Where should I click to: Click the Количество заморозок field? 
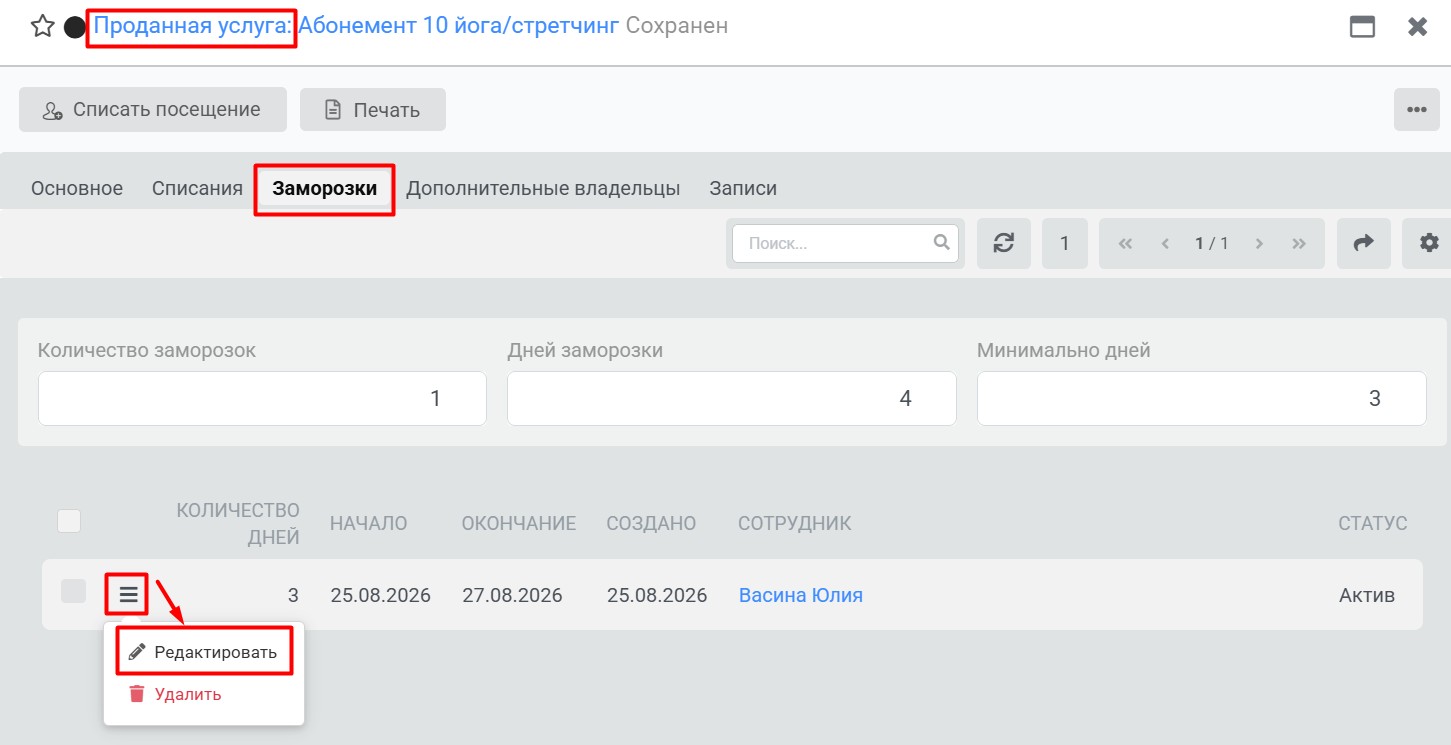click(262, 398)
